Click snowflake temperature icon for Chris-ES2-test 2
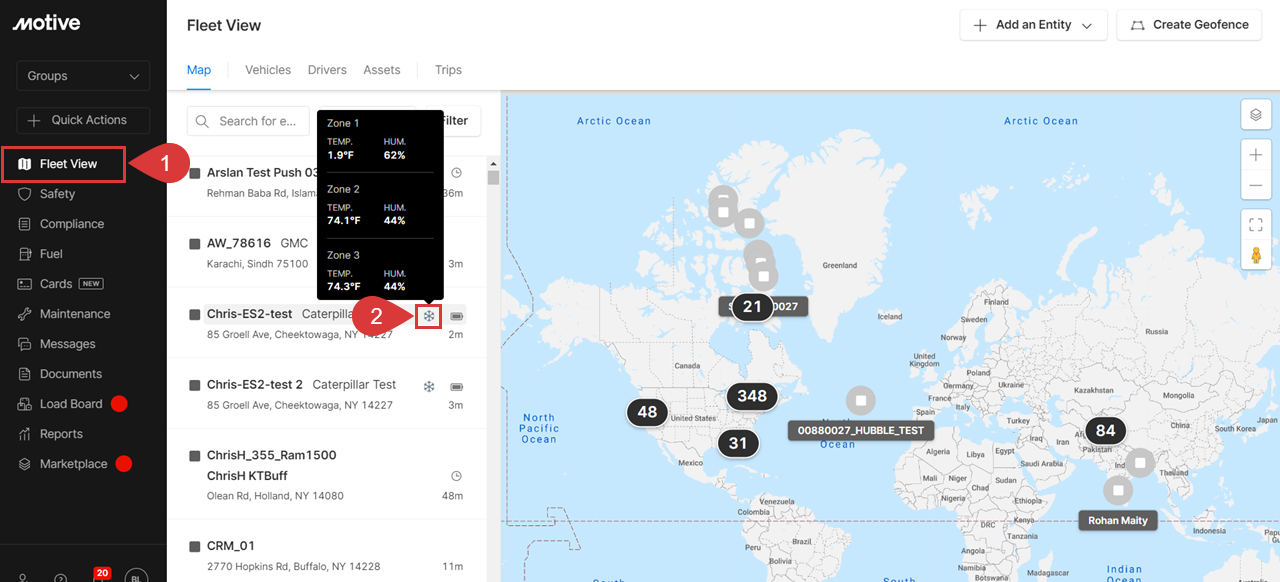 pos(429,386)
